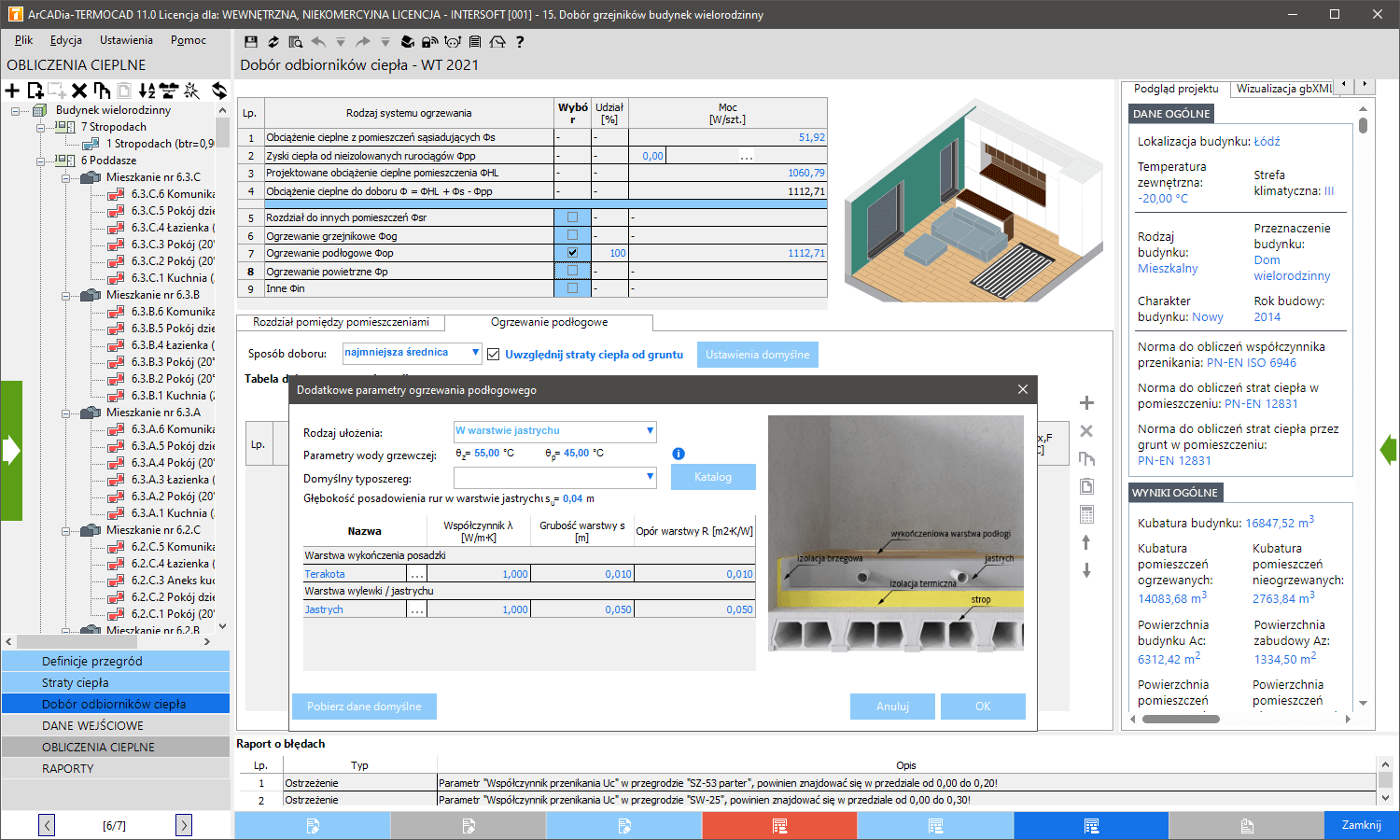Tick checkbox for Inne Φin row
Image resolution: width=1400 pixels, height=840 pixels.
point(572,288)
